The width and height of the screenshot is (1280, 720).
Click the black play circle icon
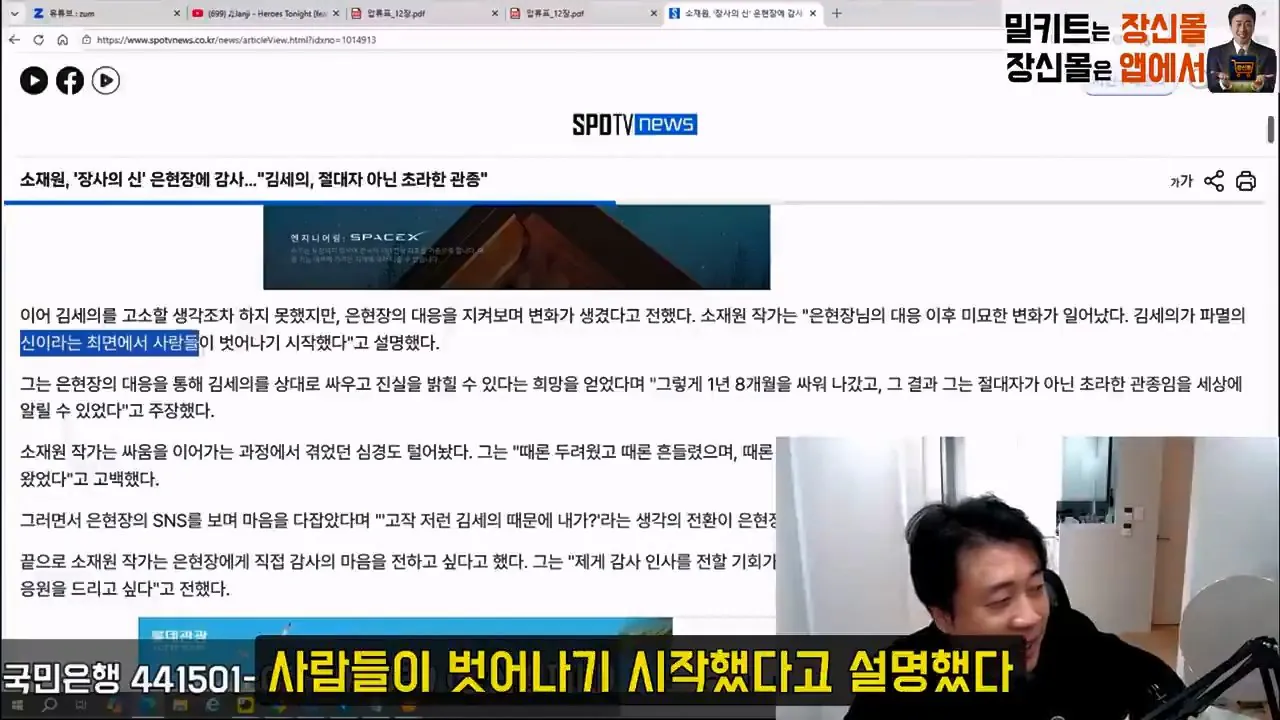[x=34, y=81]
